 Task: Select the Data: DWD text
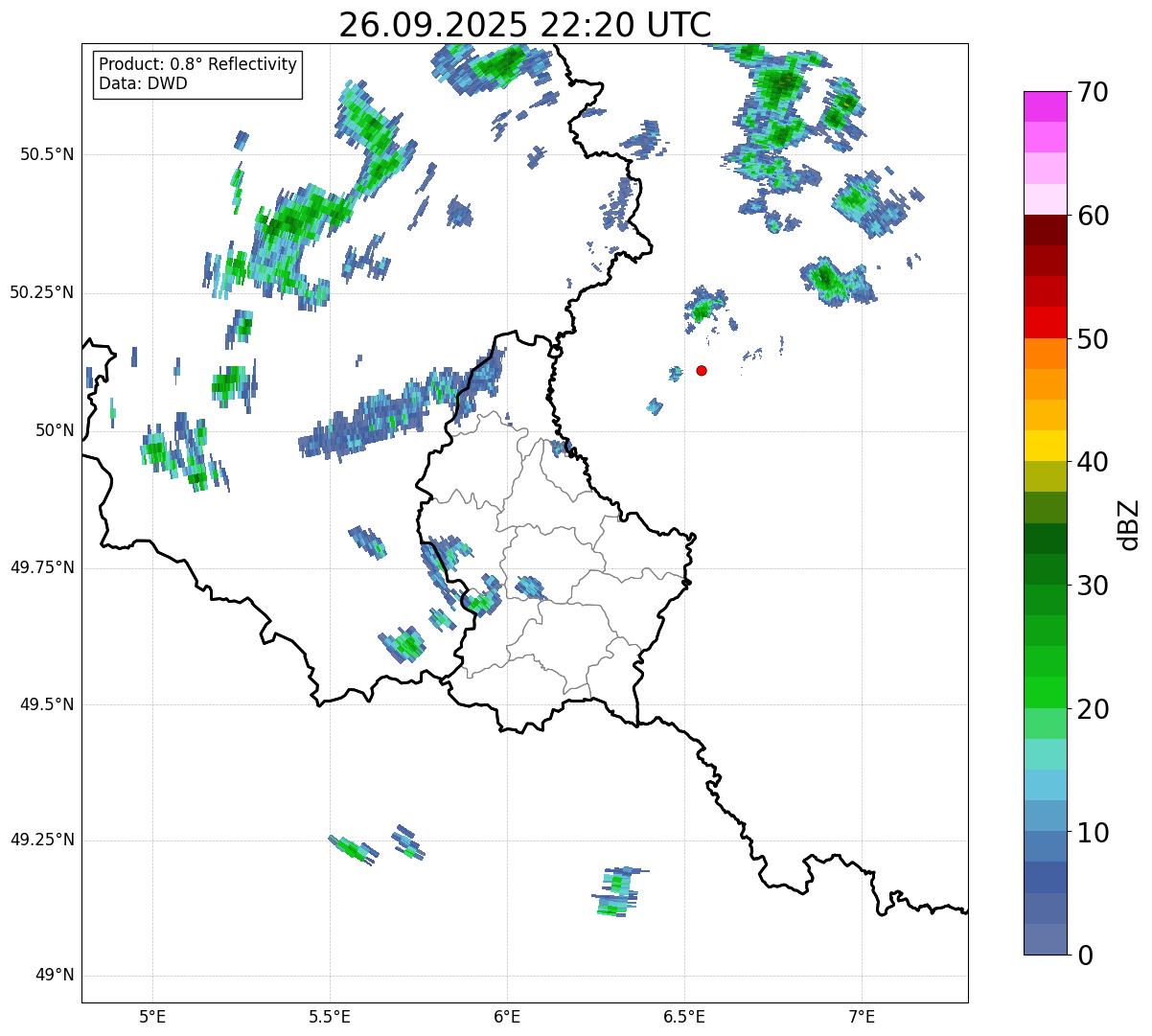tap(143, 83)
